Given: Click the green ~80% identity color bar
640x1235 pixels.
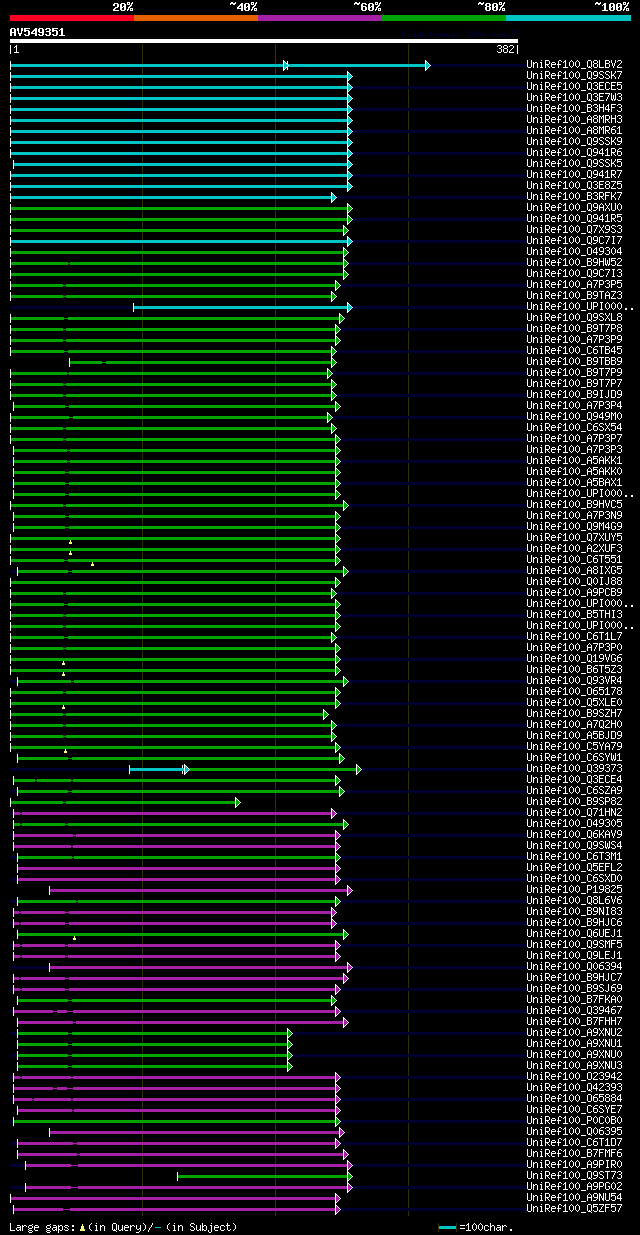Looking at the screenshot, I should [x=444, y=18].
